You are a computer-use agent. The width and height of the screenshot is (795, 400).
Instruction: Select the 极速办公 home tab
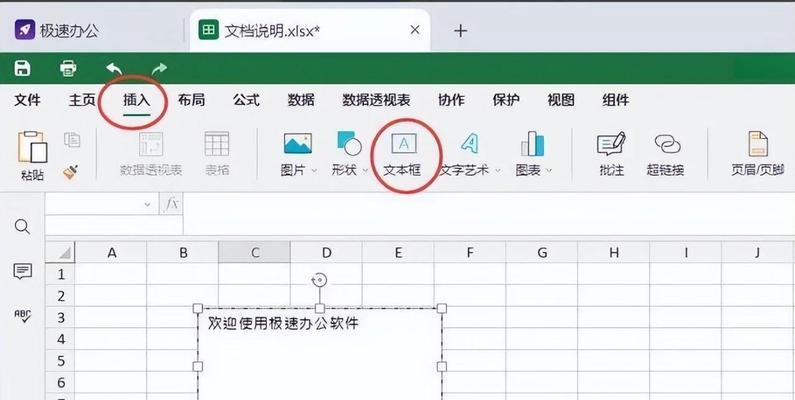click(x=57, y=31)
